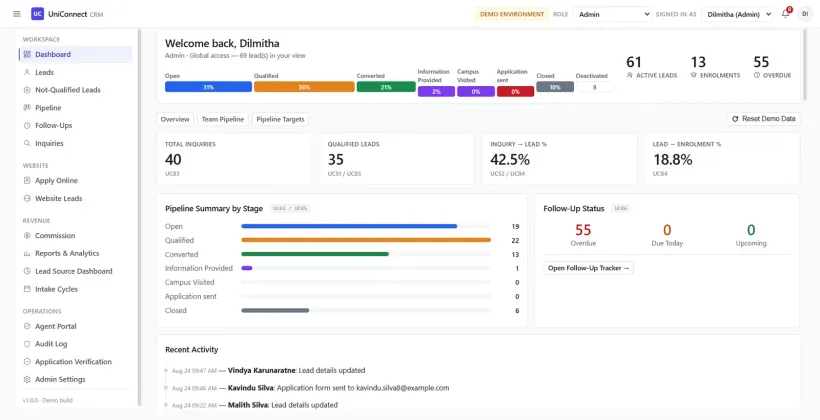Click the Dashboard sidebar icon
The width and height of the screenshot is (820, 420).
pyautogui.click(x=27, y=54)
